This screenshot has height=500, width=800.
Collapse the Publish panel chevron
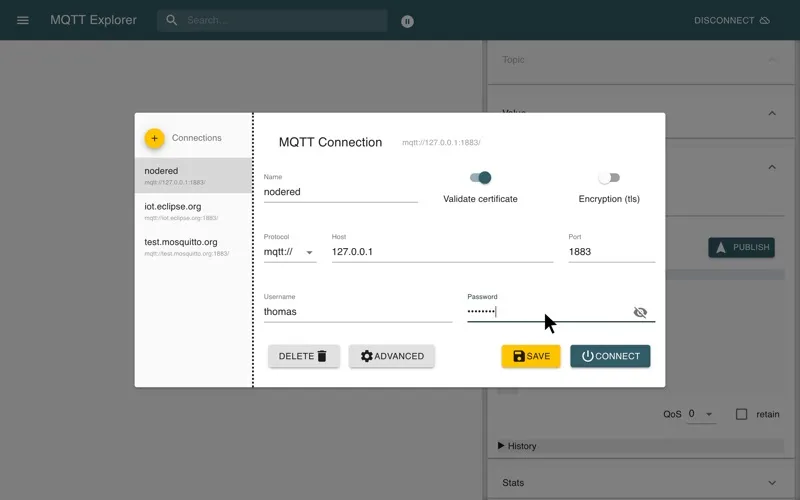point(772,167)
